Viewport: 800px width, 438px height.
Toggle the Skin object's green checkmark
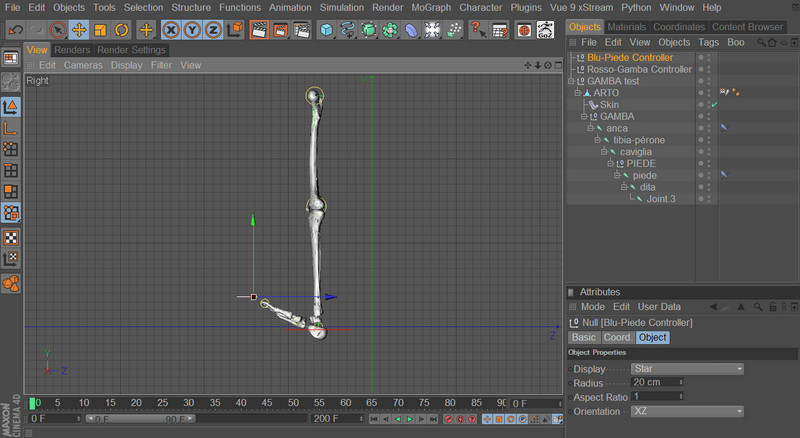point(714,105)
